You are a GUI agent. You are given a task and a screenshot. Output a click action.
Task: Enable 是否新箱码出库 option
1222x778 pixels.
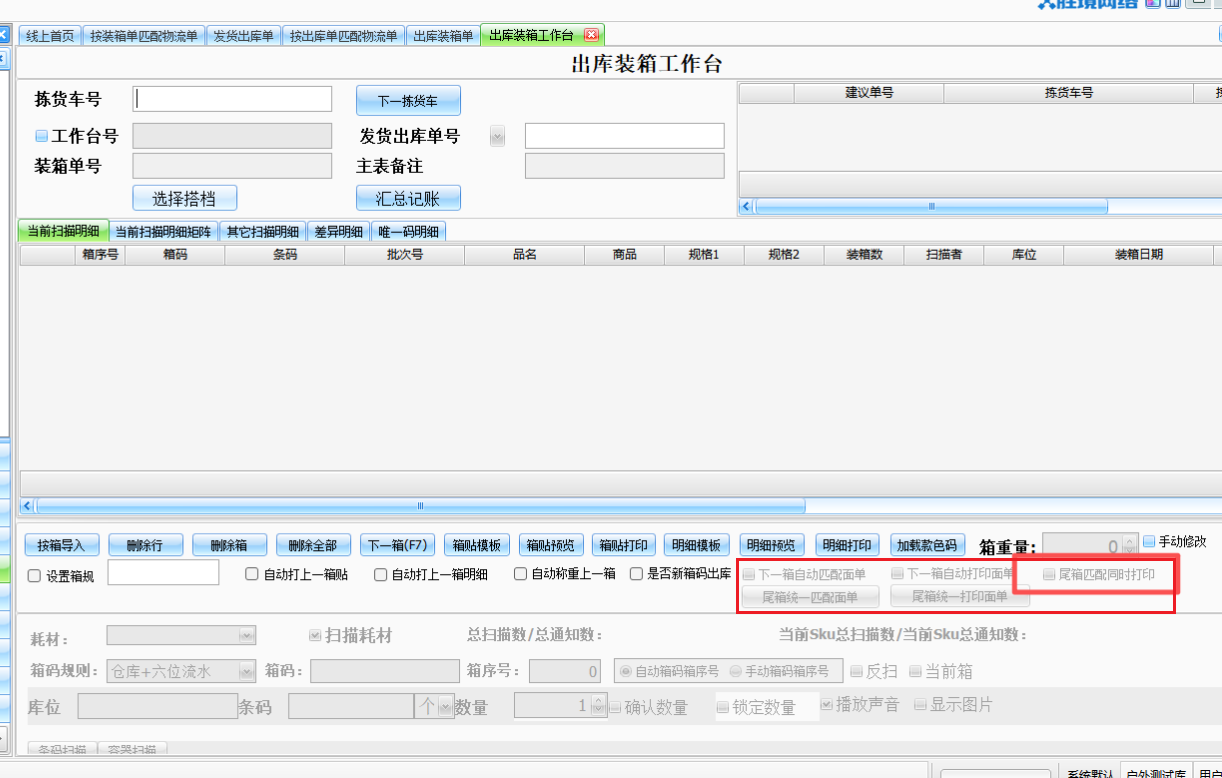coord(636,574)
